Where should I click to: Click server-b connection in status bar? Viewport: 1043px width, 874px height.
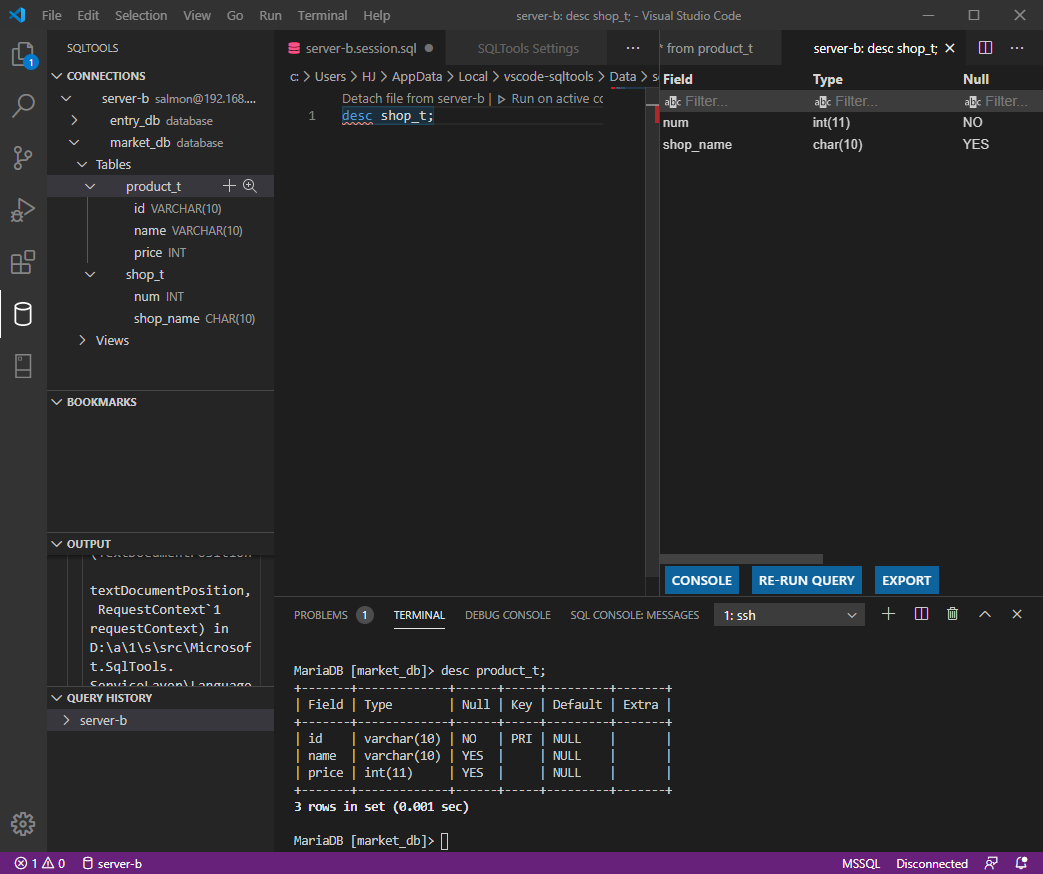[x=112, y=863]
